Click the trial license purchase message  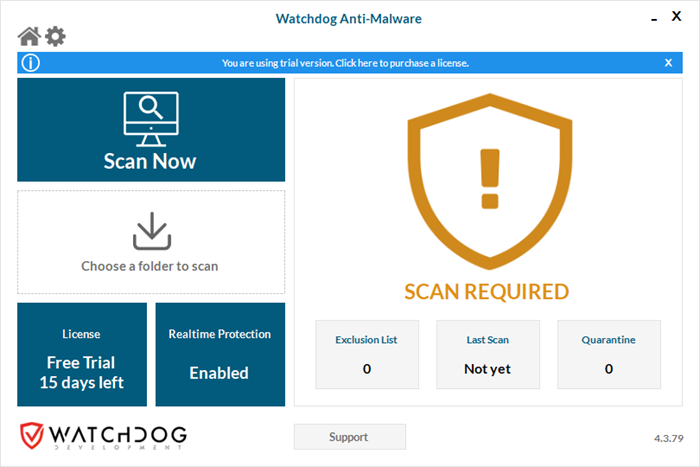346,63
